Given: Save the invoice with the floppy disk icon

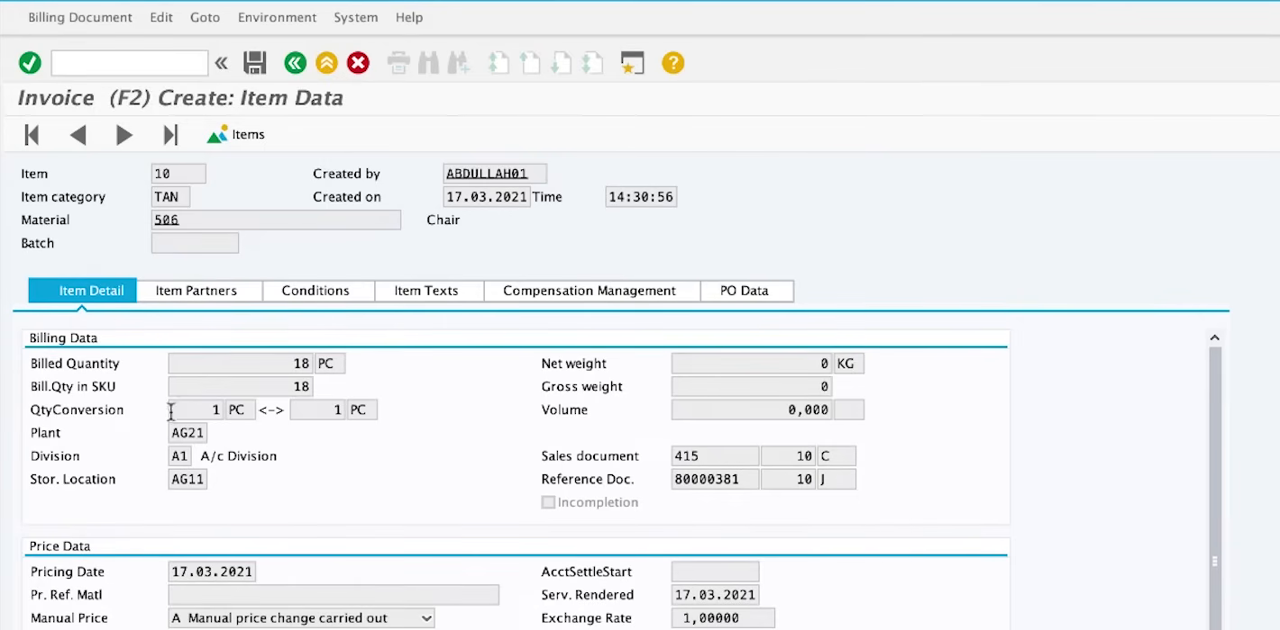Looking at the screenshot, I should coord(255,63).
